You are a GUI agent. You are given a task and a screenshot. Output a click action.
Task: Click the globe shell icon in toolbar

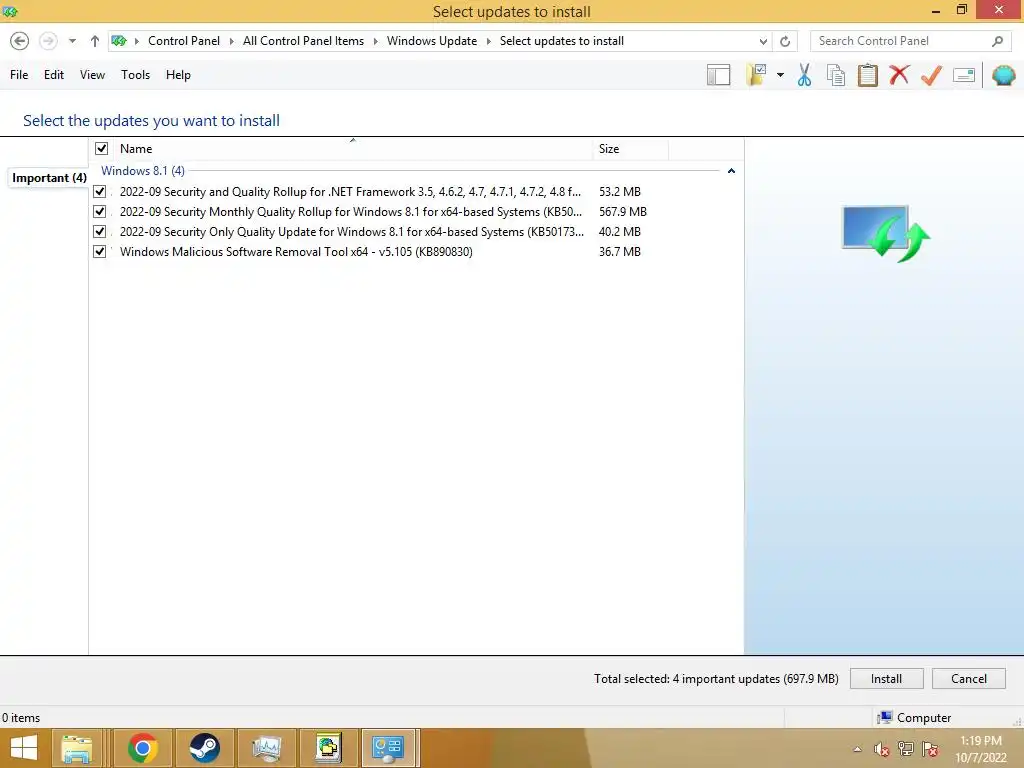pyautogui.click(x=1004, y=75)
